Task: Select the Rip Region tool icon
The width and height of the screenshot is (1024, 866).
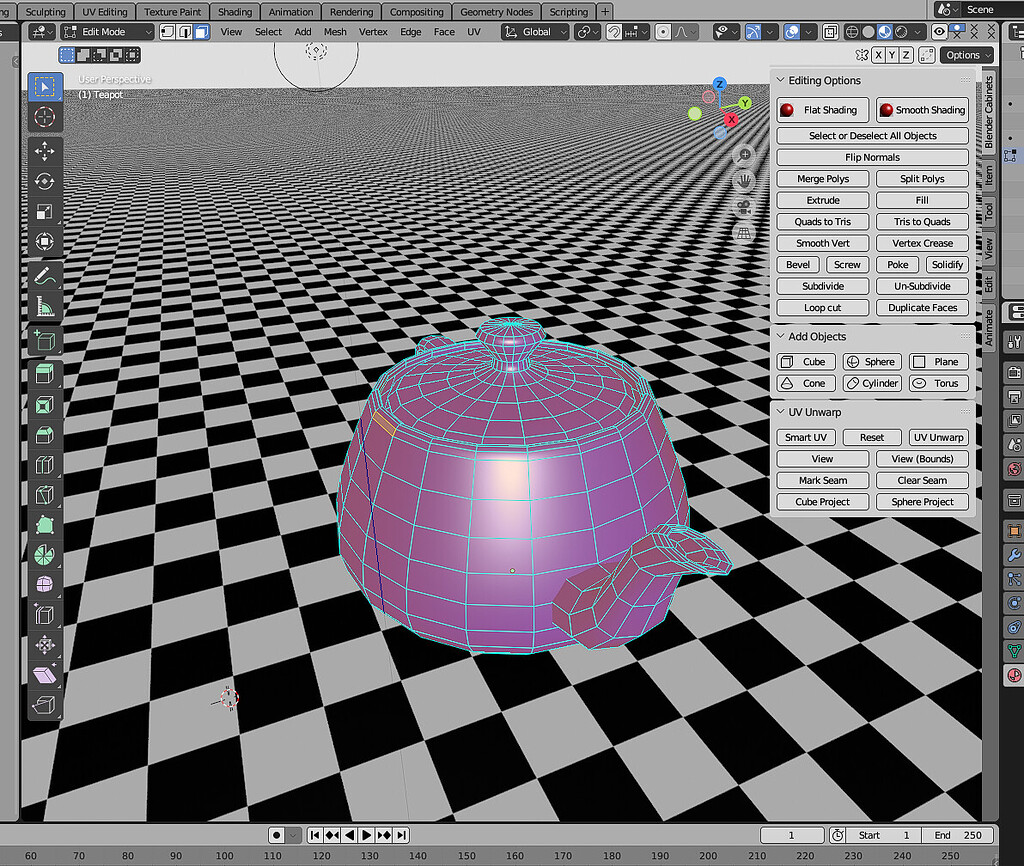Action: (44, 705)
